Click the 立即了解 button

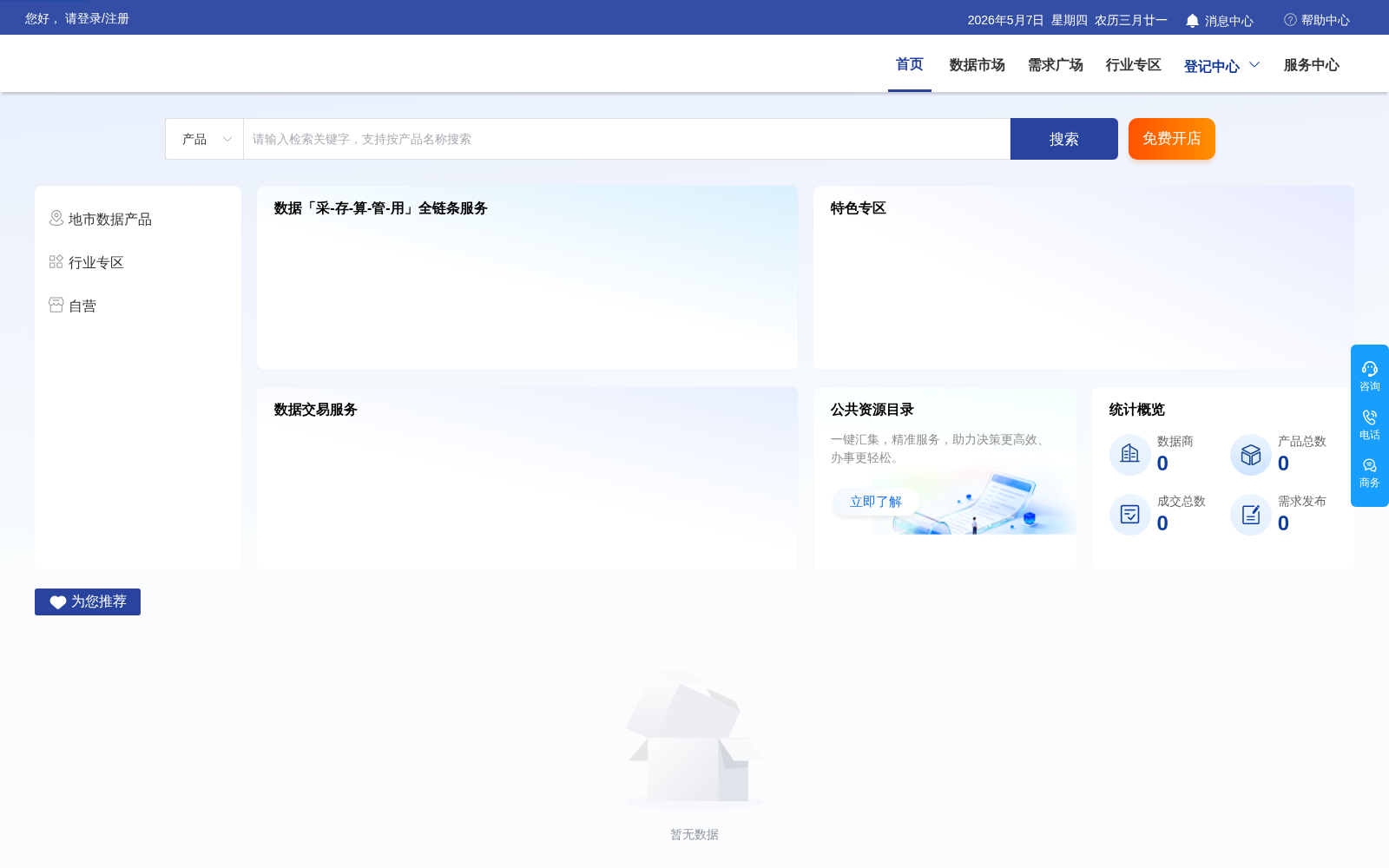pos(876,502)
